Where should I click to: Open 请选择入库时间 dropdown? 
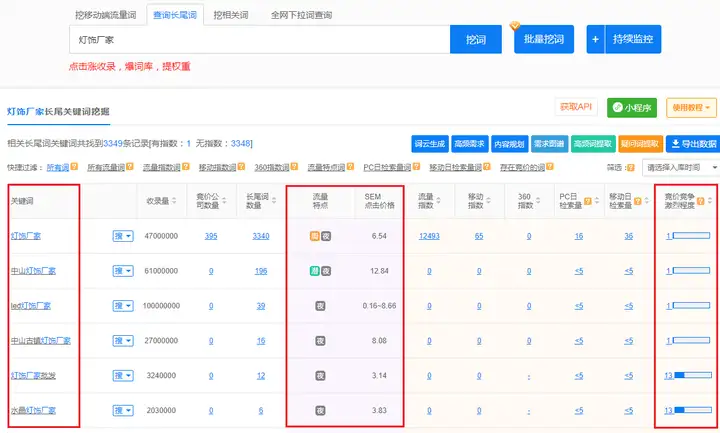tap(681, 168)
